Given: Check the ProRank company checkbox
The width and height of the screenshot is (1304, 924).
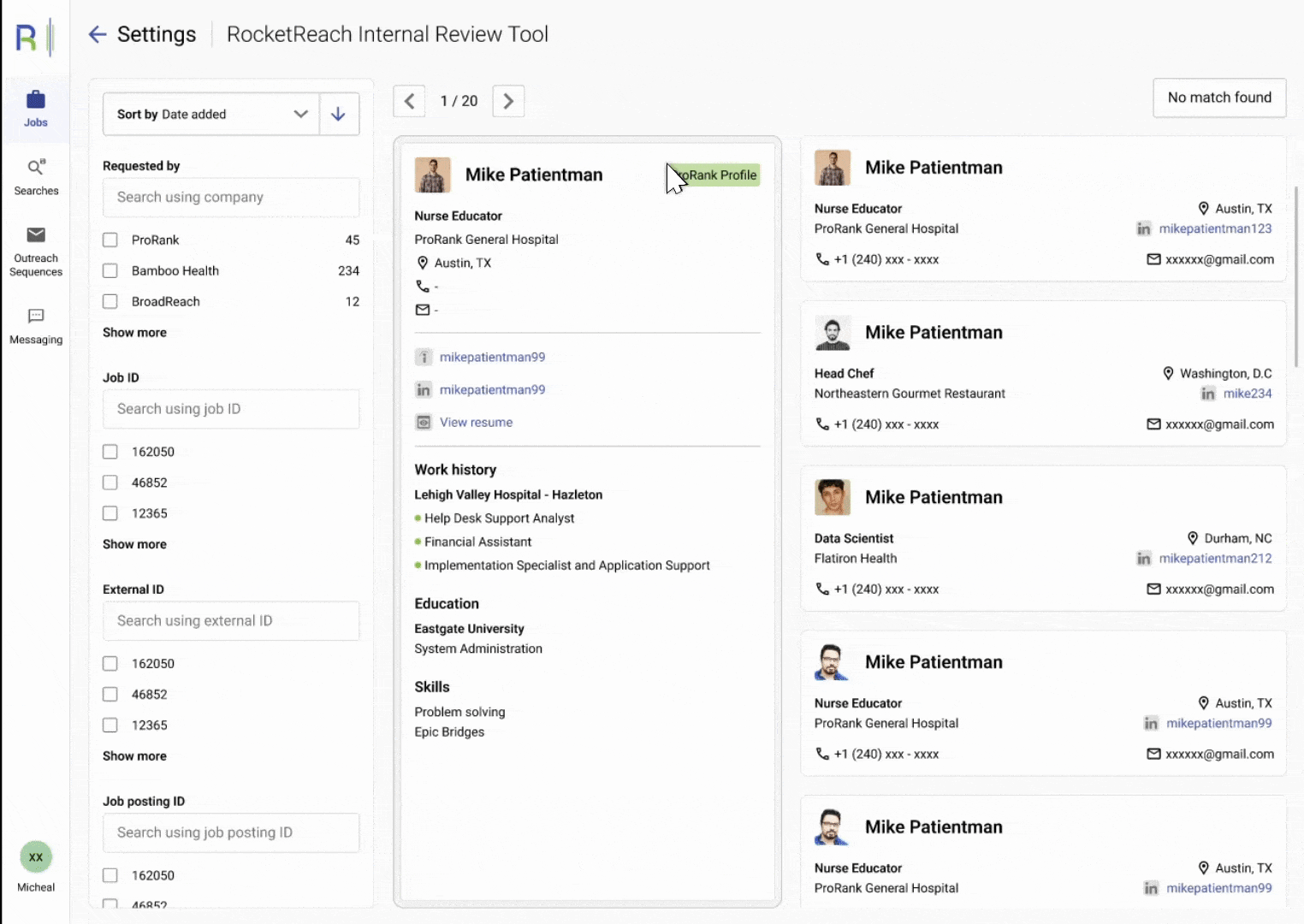Looking at the screenshot, I should 110,240.
